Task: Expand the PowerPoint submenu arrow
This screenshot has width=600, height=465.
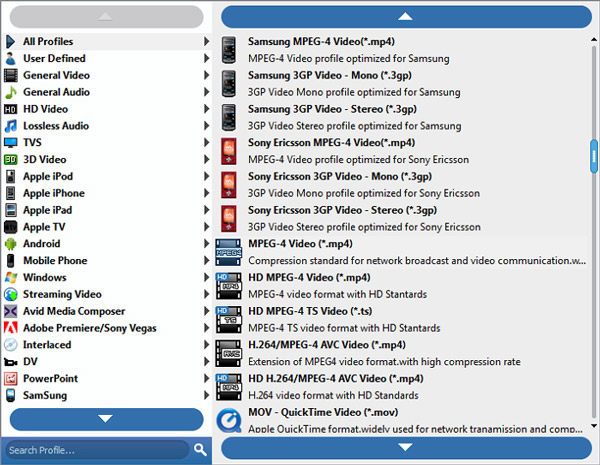Action: coord(206,378)
